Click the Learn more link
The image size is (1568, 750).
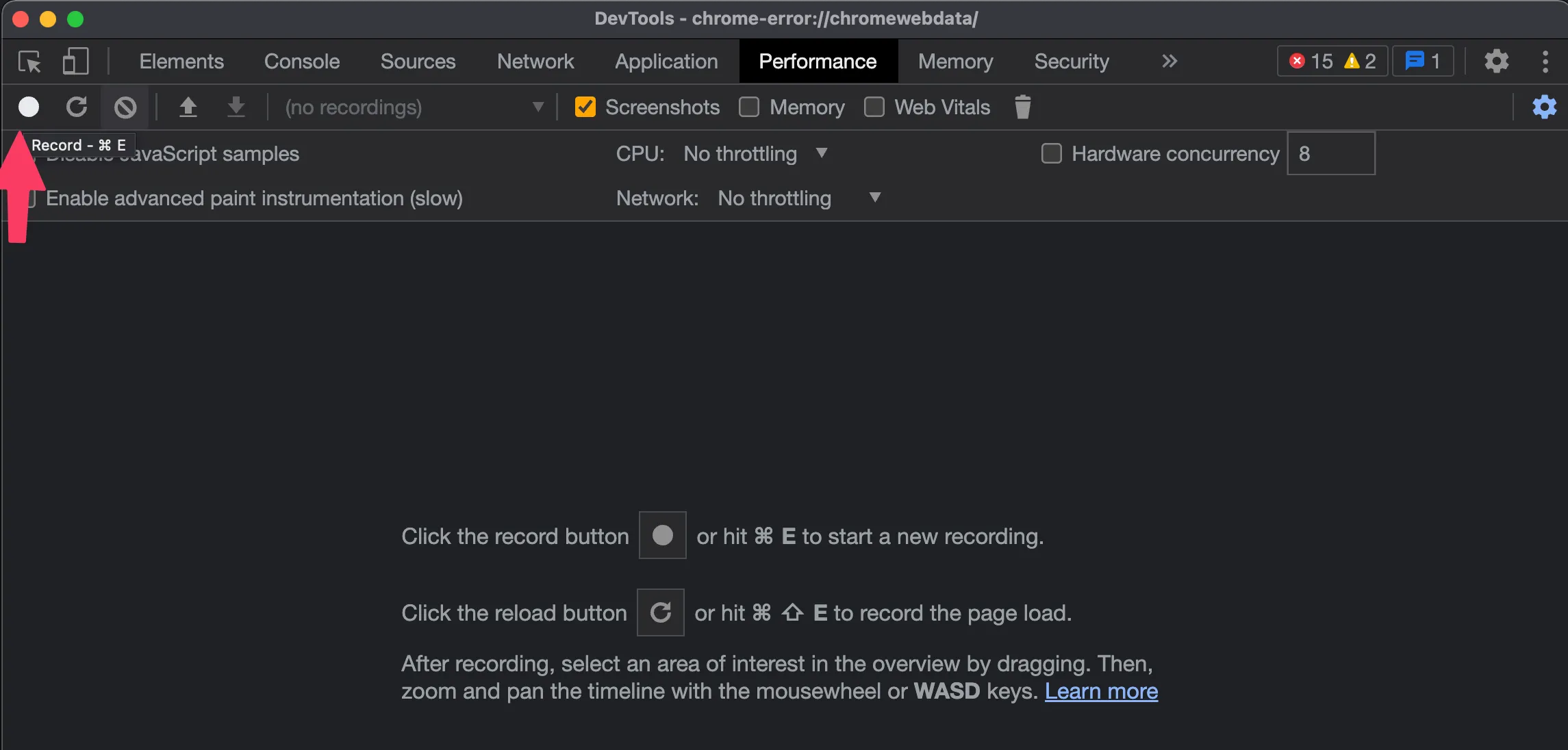click(1101, 691)
